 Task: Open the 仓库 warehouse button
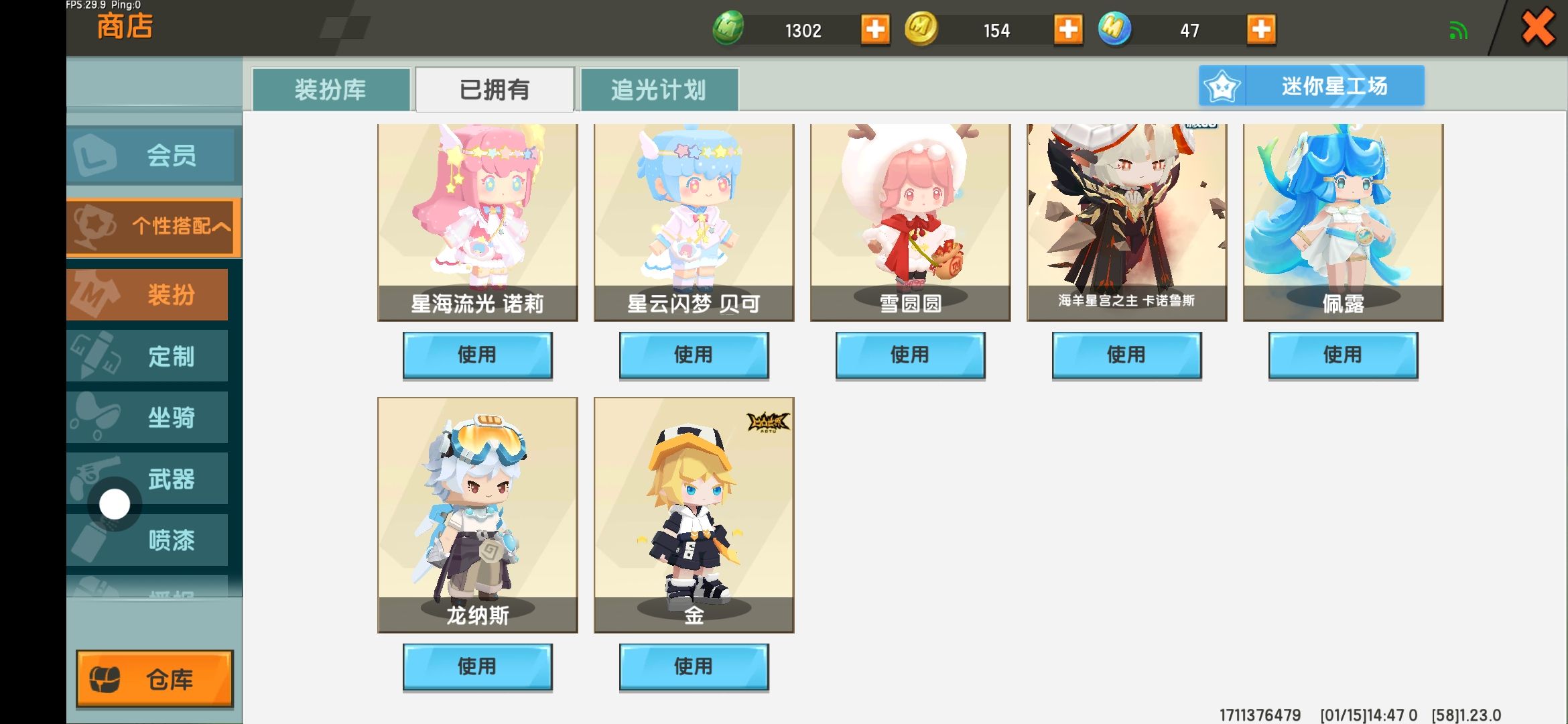tap(155, 679)
